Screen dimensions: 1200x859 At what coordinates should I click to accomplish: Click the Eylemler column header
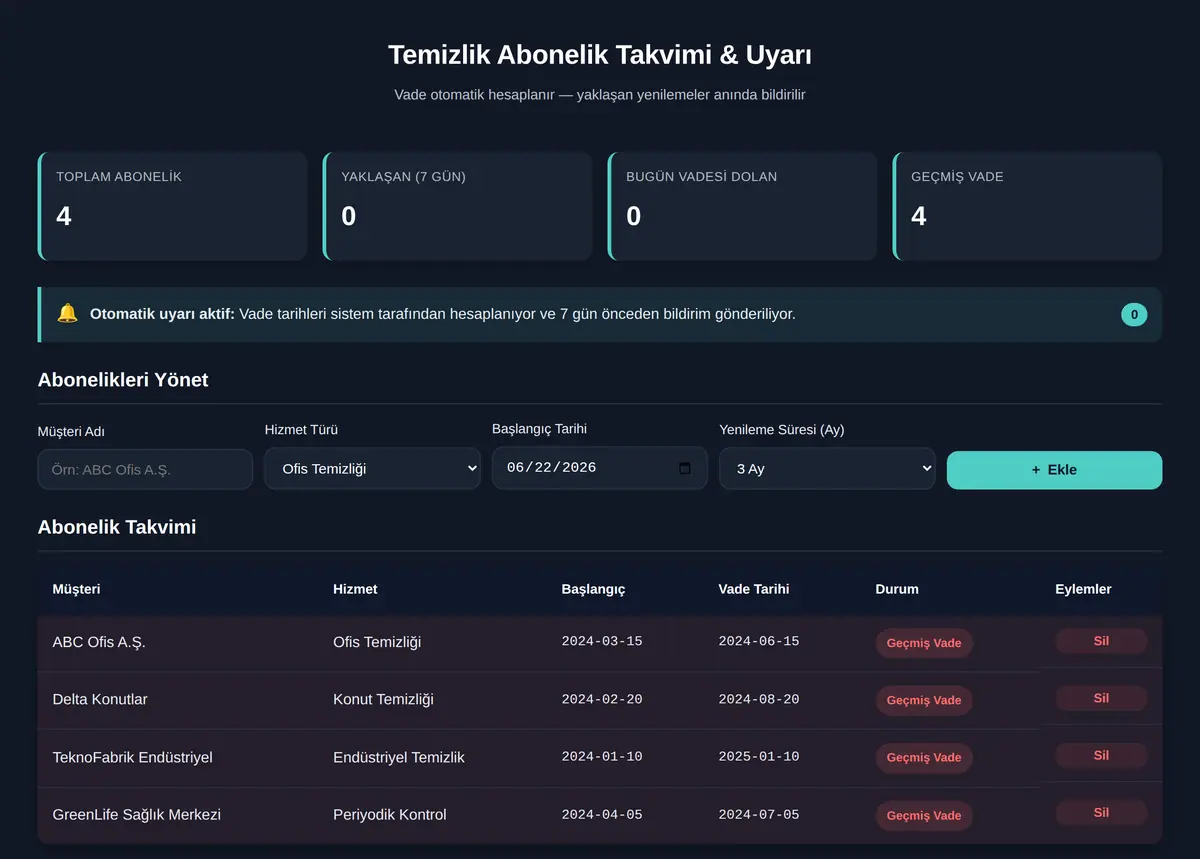[1083, 589]
